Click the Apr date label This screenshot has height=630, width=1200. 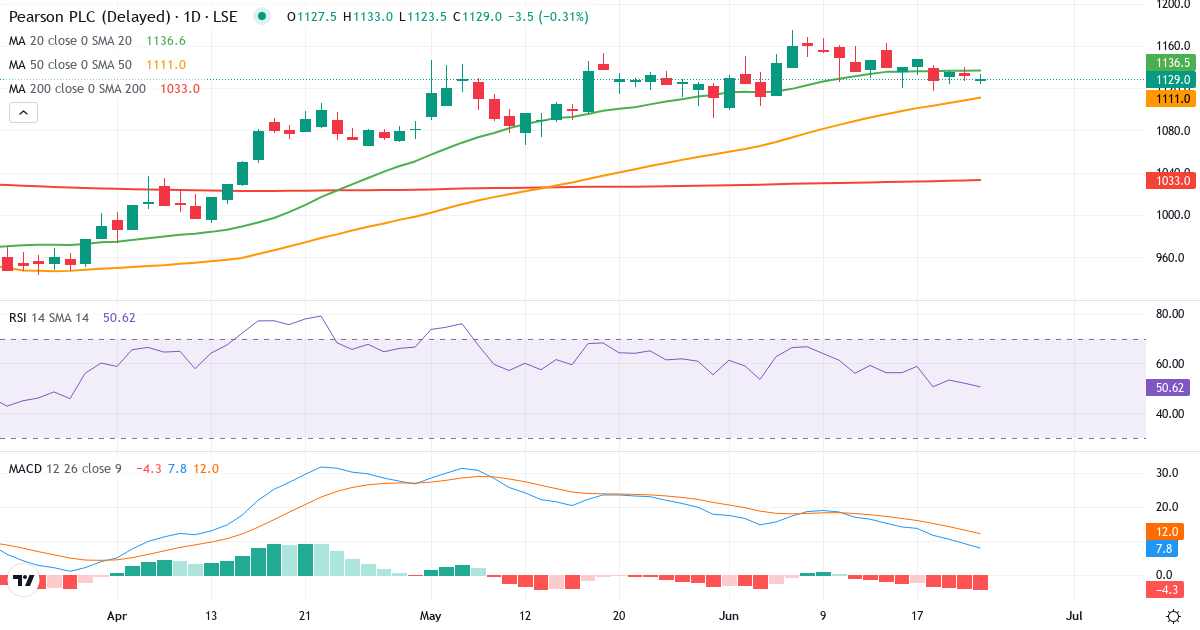tap(118, 616)
